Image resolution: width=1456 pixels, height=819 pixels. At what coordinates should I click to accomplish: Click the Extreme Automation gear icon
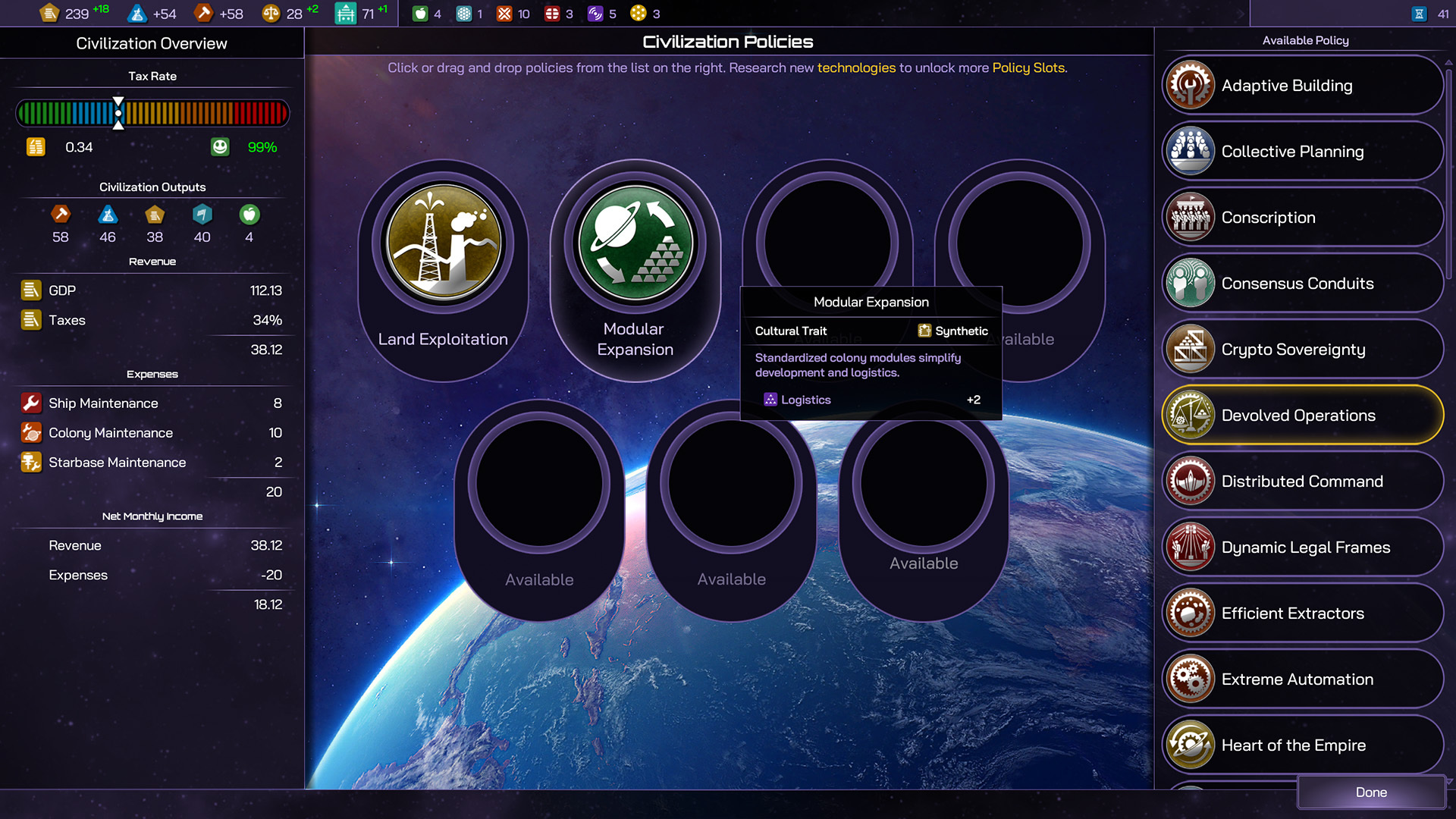(x=1190, y=679)
